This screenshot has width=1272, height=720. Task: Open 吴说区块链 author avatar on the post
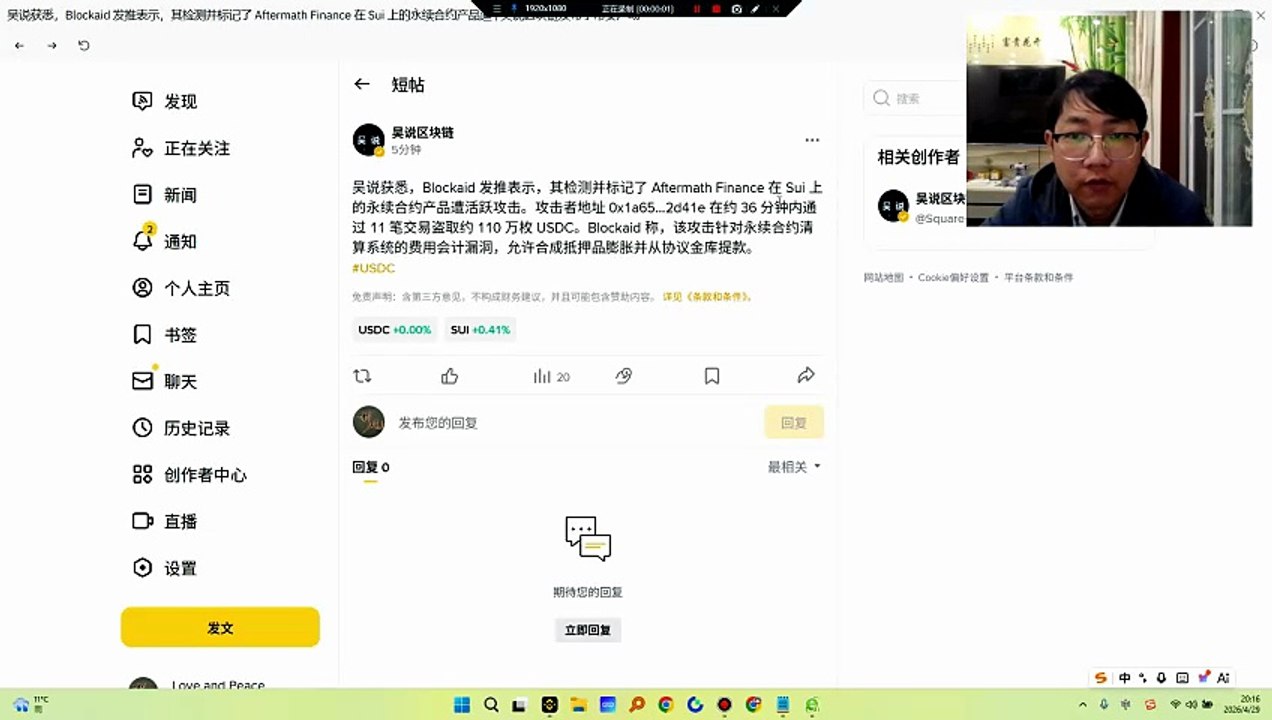tap(369, 140)
